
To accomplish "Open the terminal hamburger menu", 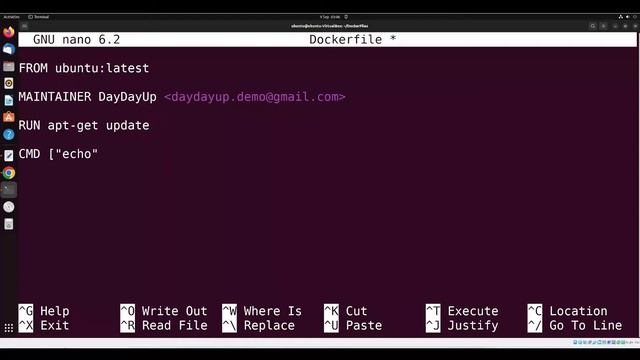I will pos(604,26).
